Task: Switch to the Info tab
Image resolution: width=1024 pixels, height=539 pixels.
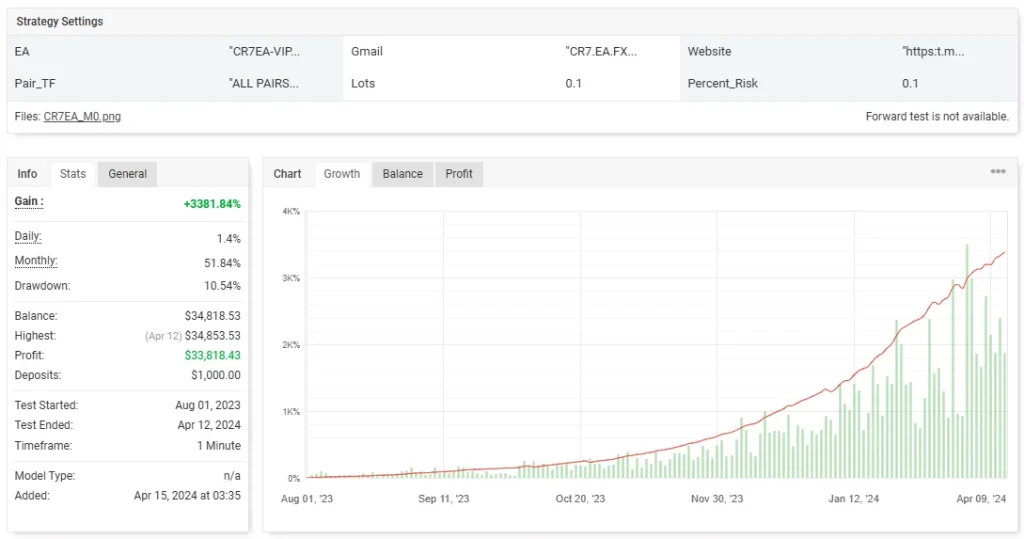Action: point(27,174)
